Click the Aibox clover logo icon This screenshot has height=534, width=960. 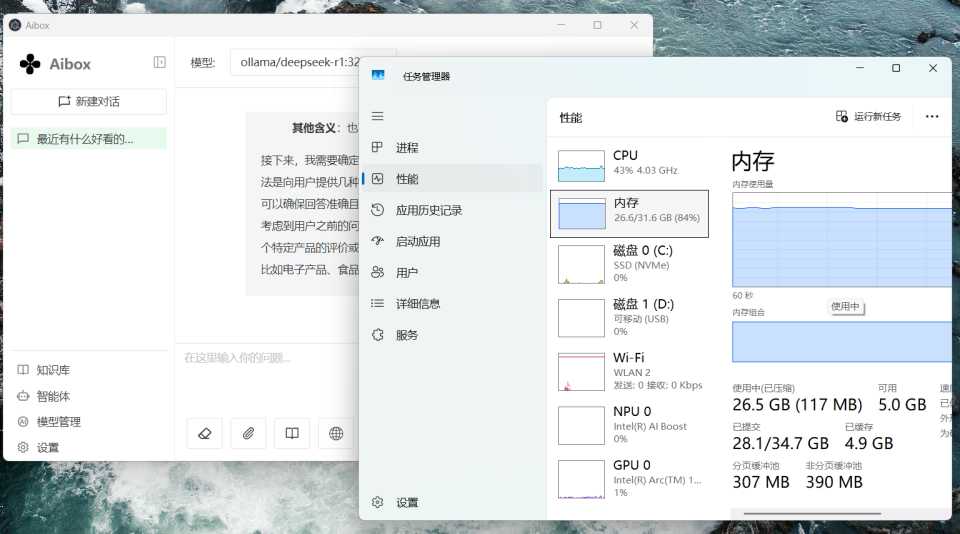click(30, 64)
